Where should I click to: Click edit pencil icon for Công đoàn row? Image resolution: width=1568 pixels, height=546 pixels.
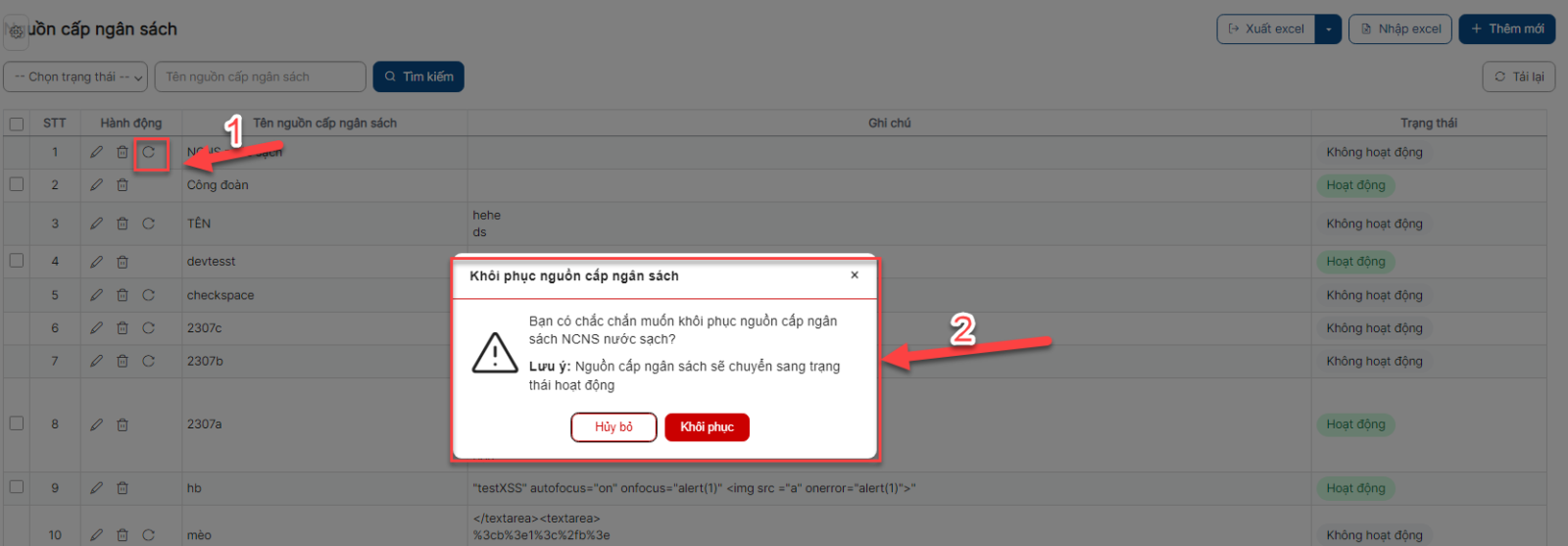tap(96, 184)
